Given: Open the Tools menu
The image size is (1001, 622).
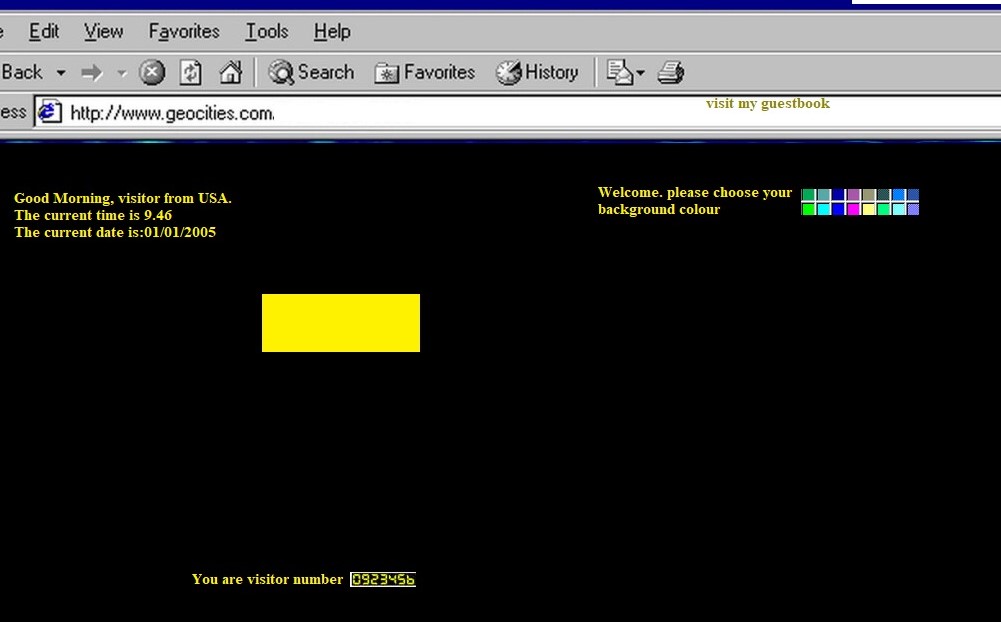Looking at the screenshot, I should pos(267,31).
